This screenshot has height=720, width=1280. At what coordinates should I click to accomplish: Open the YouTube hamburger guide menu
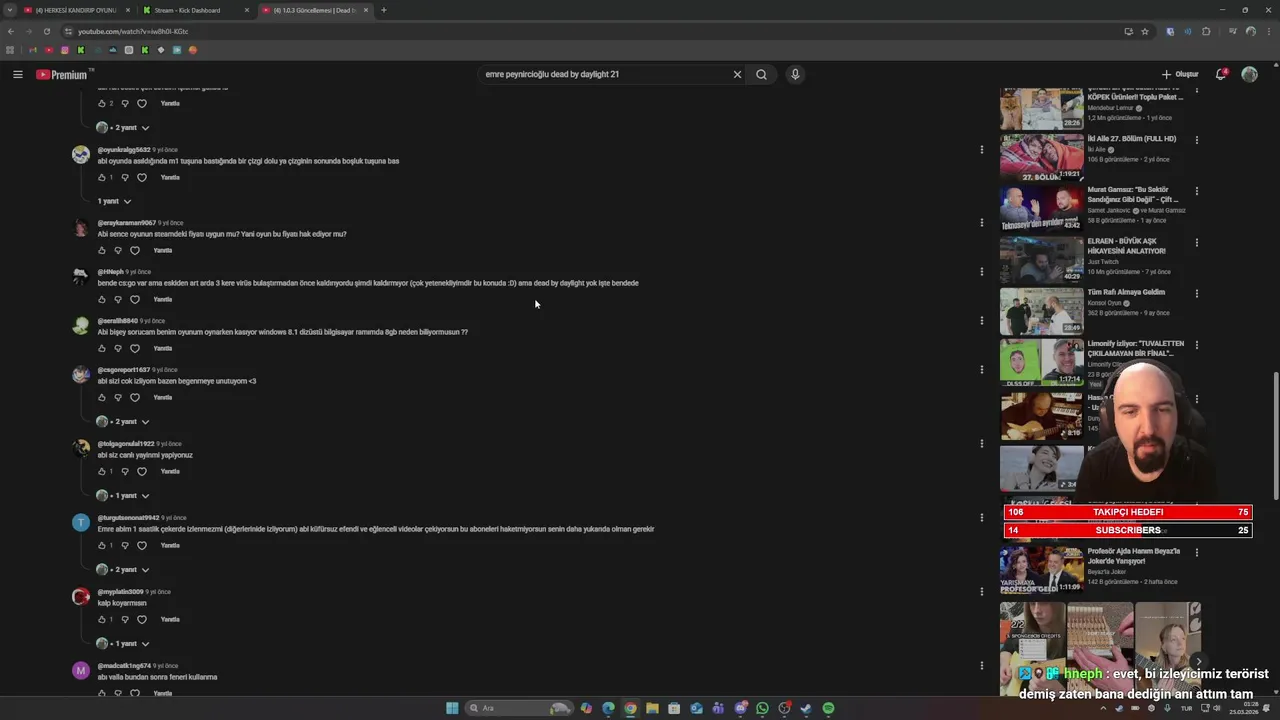point(18,74)
